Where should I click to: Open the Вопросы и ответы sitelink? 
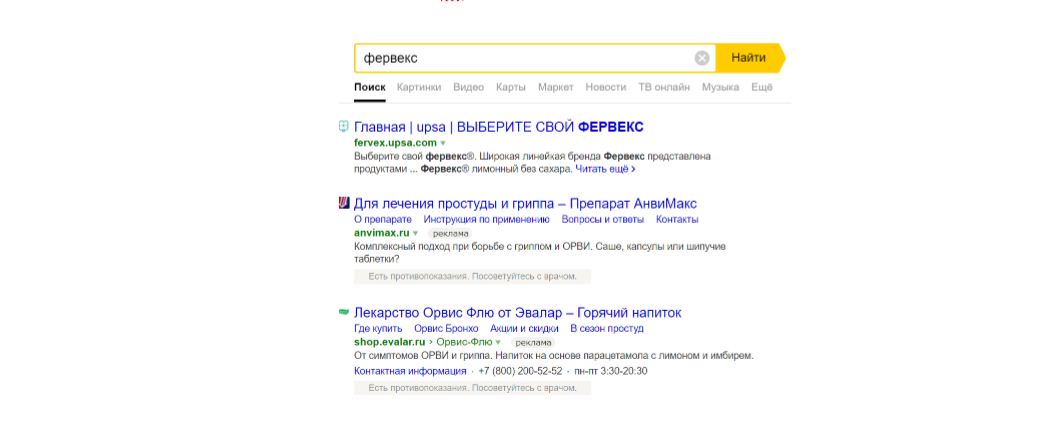603,220
